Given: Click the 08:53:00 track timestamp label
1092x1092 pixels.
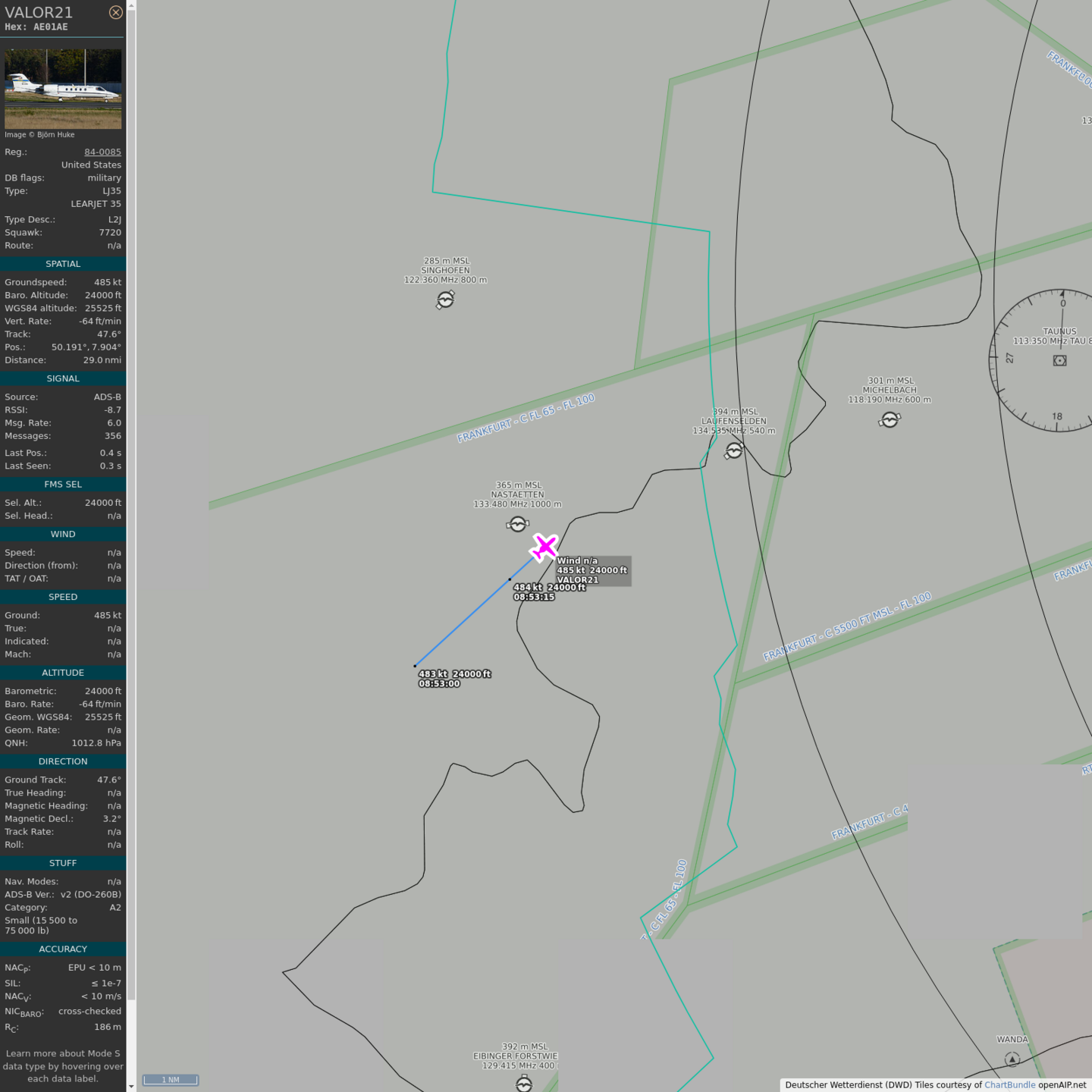Looking at the screenshot, I should point(439,683).
